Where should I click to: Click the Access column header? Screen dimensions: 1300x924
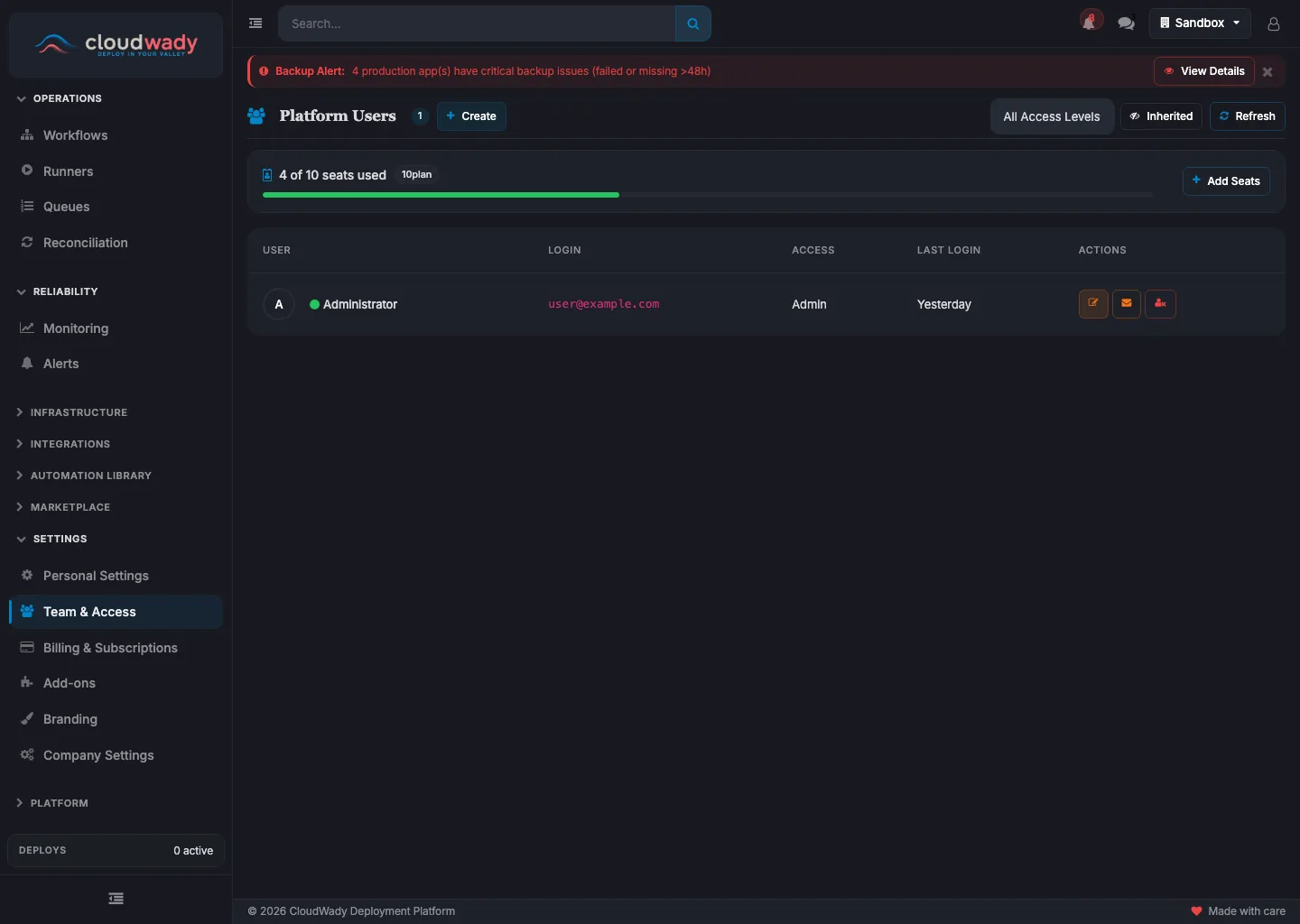point(813,250)
